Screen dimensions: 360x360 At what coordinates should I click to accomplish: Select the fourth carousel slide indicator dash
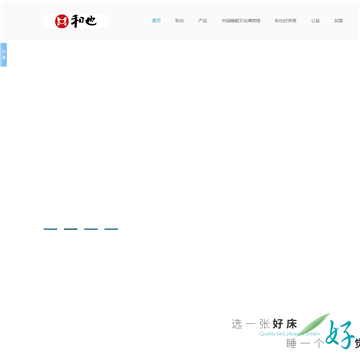111,229
